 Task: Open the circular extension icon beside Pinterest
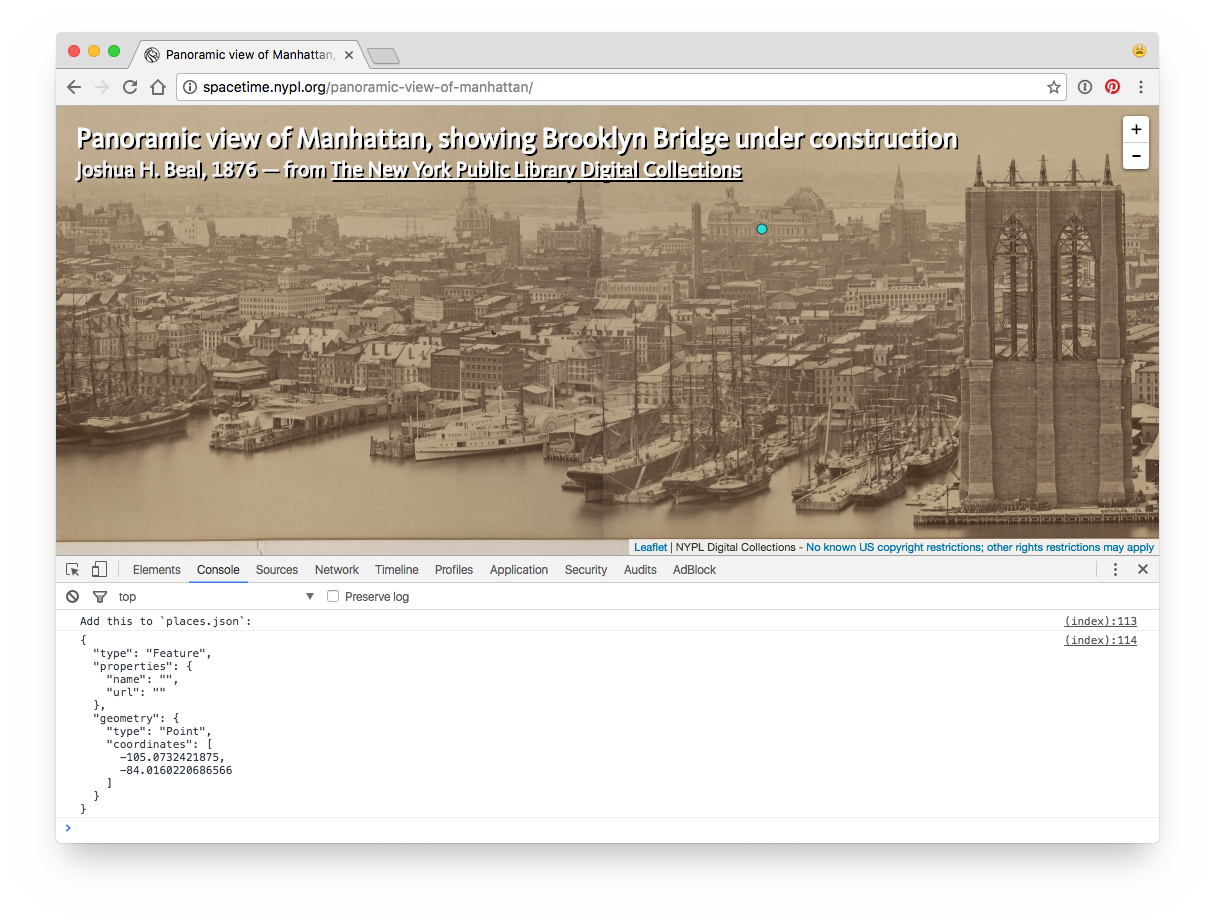(1085, 87)
